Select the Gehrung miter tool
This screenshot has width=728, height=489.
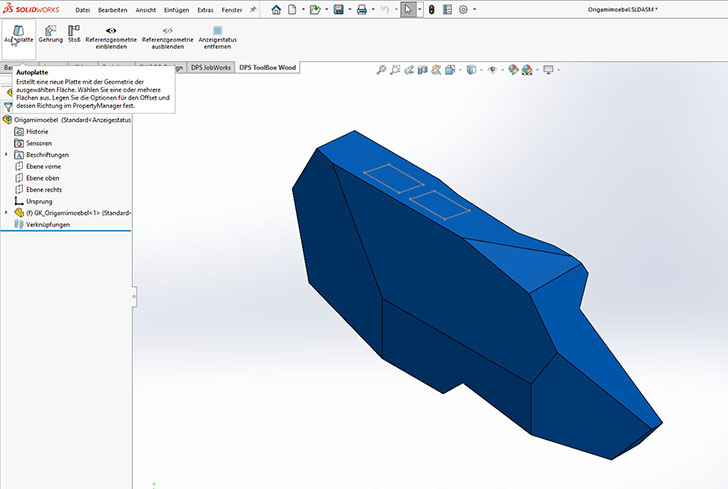tap(51, 35)
